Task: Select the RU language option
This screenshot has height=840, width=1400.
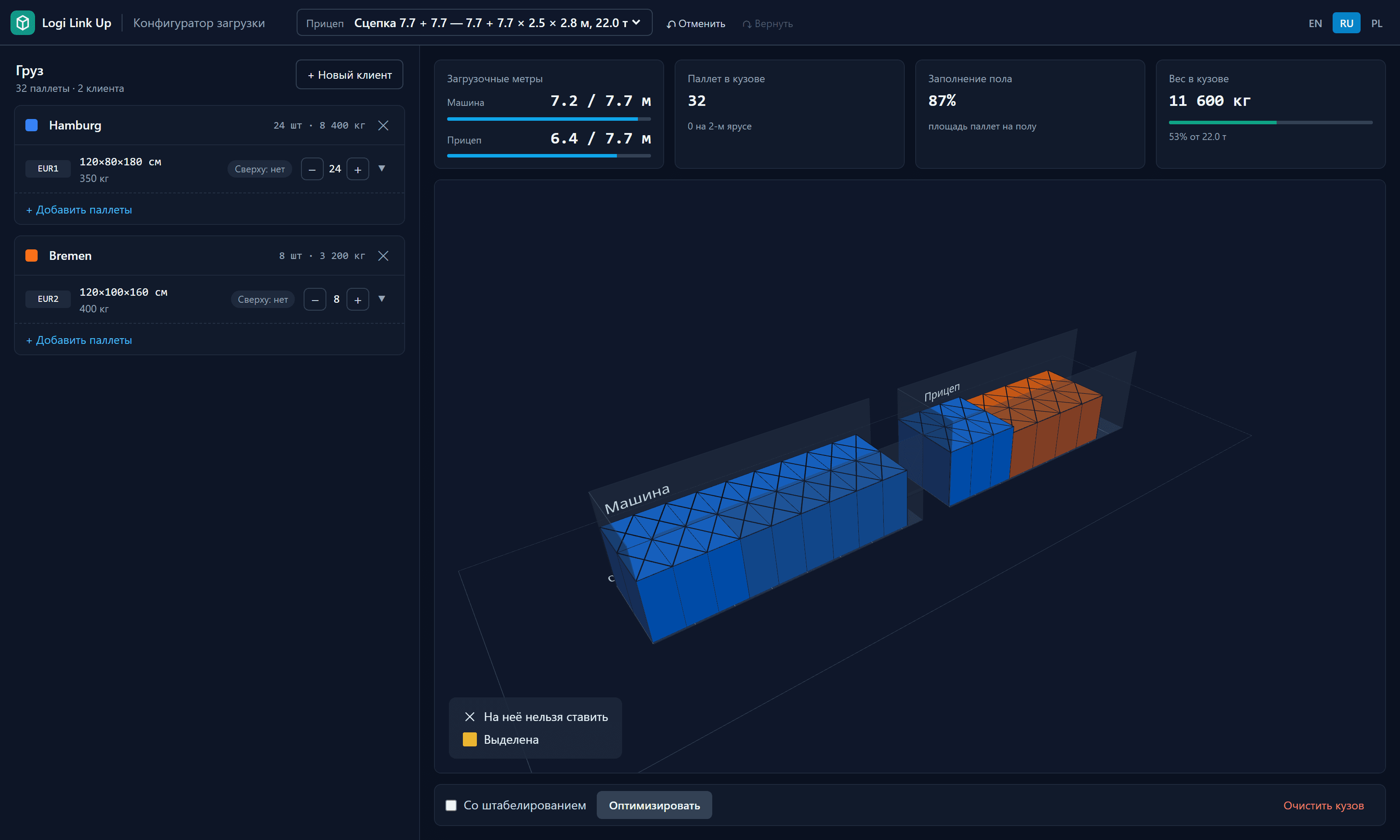Action: point(1346,23)
